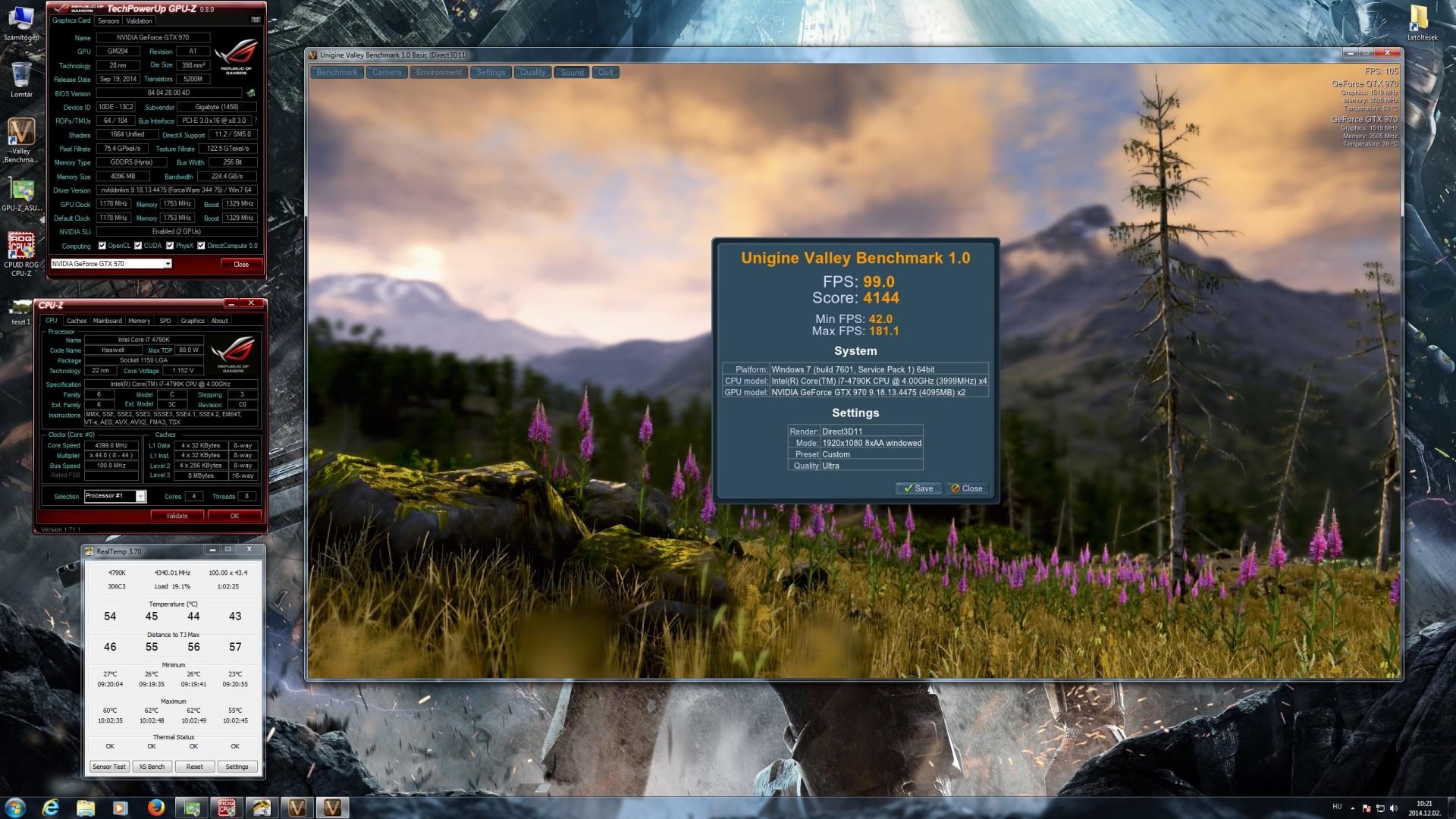Open the About tab in CPU-Z
Screen dimensions: 1456x819
coord(220,321)
